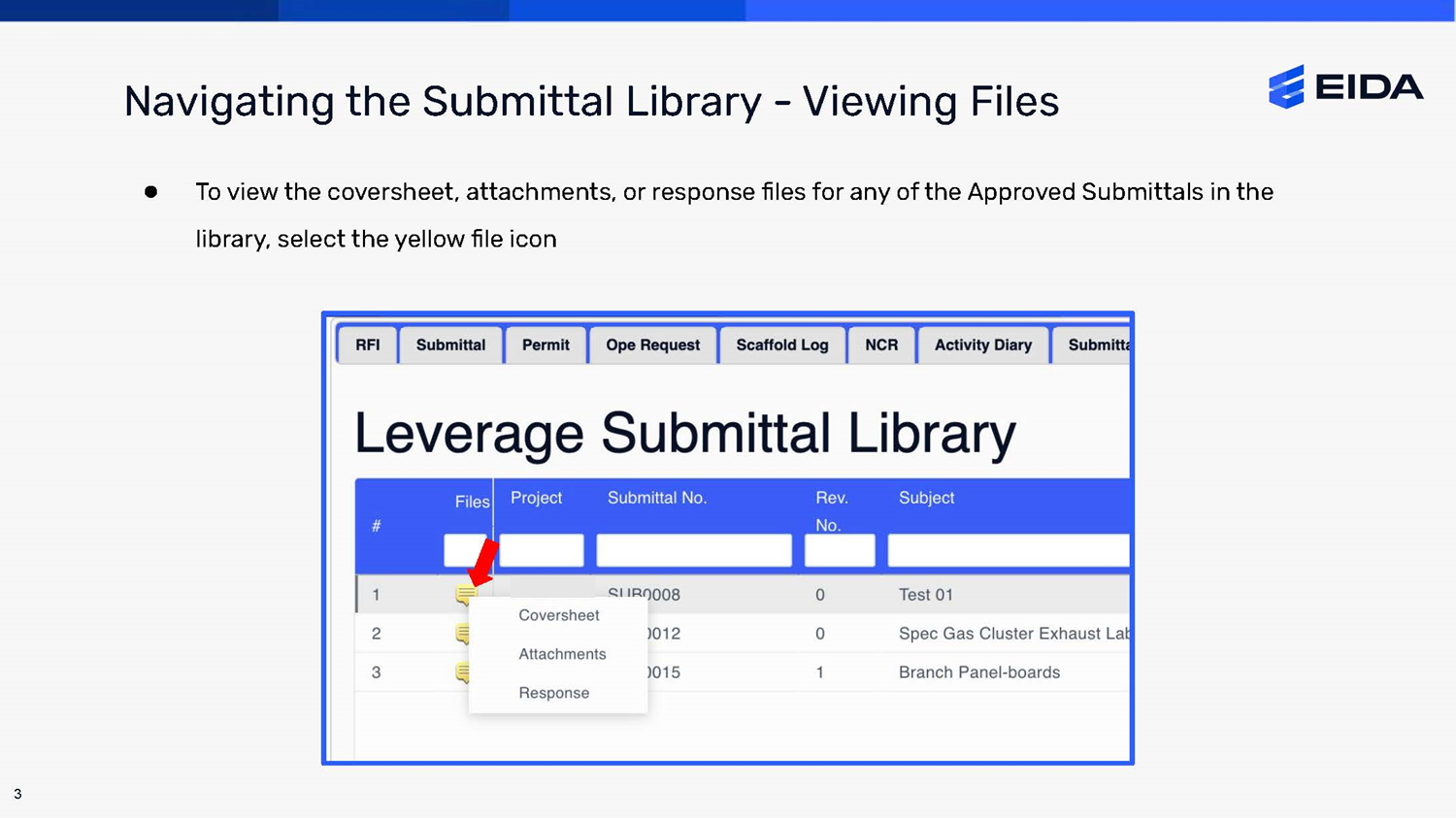Click the Submittal No. column header
Image resolution: width=1456 pixels, height=818 pixels.
pyautogui.click(x=657, y=498)
